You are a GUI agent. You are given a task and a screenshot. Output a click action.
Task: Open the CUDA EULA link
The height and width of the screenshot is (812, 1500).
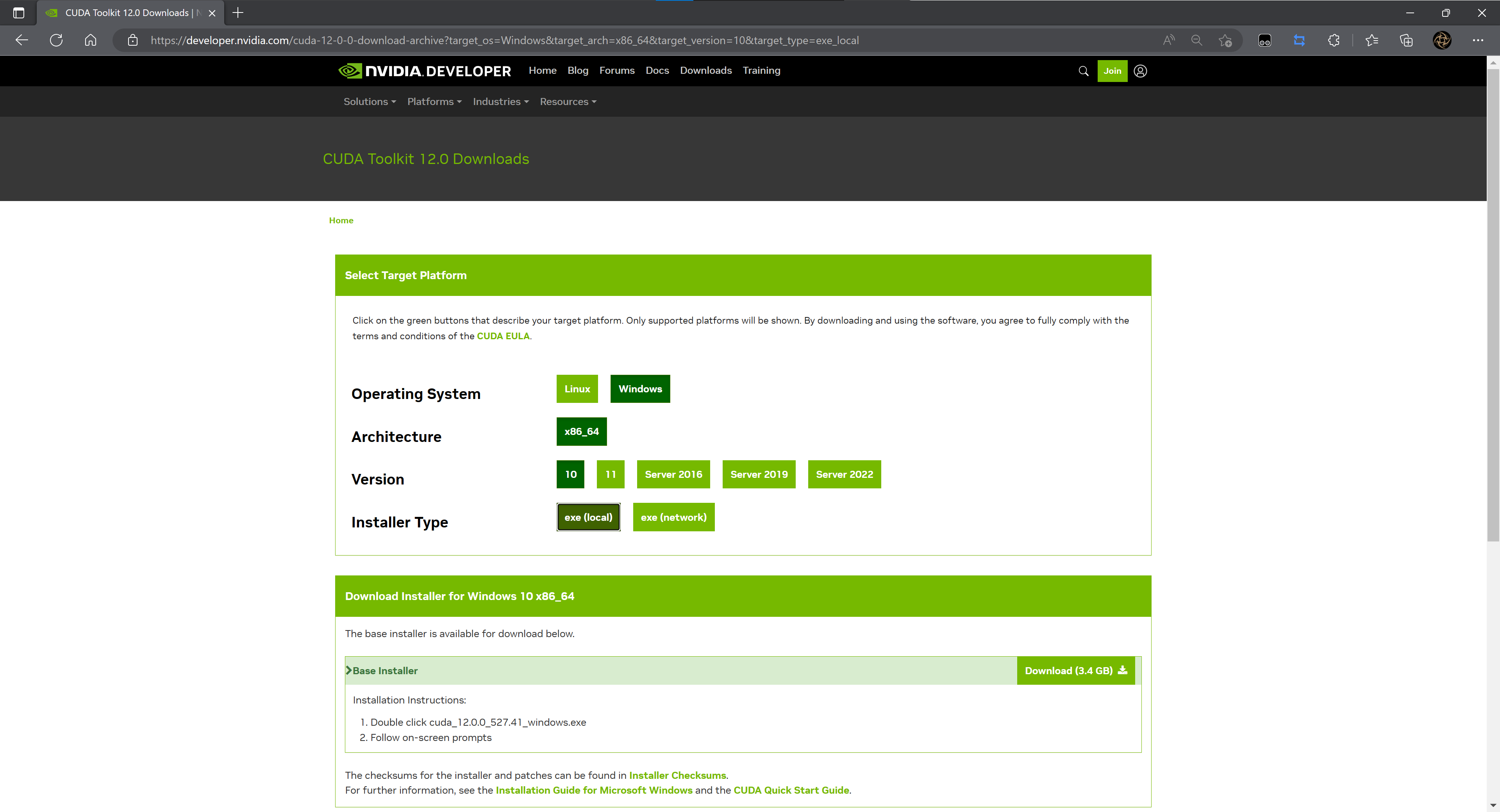[503, 336]
